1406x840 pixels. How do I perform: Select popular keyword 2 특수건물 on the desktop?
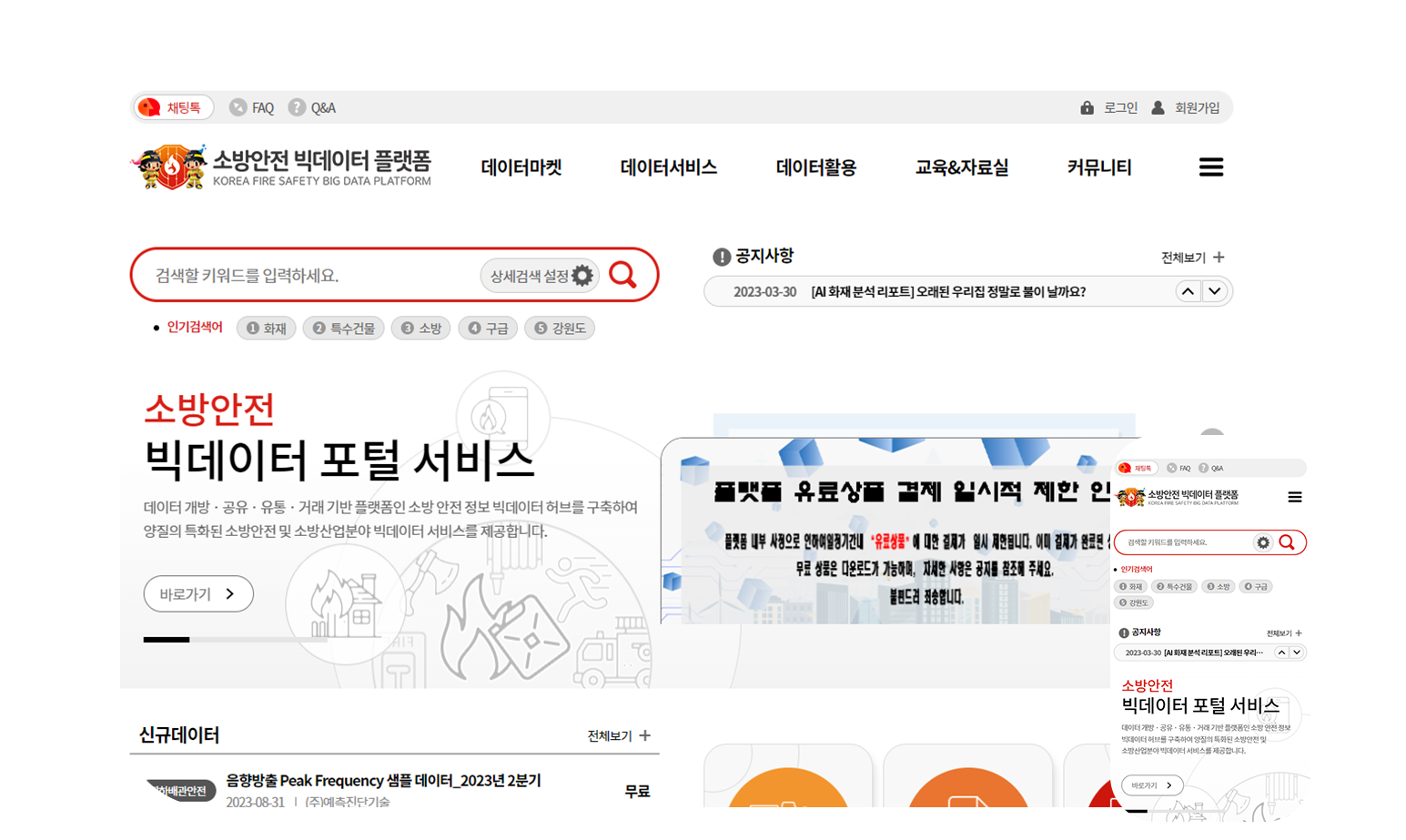point(343,328)
